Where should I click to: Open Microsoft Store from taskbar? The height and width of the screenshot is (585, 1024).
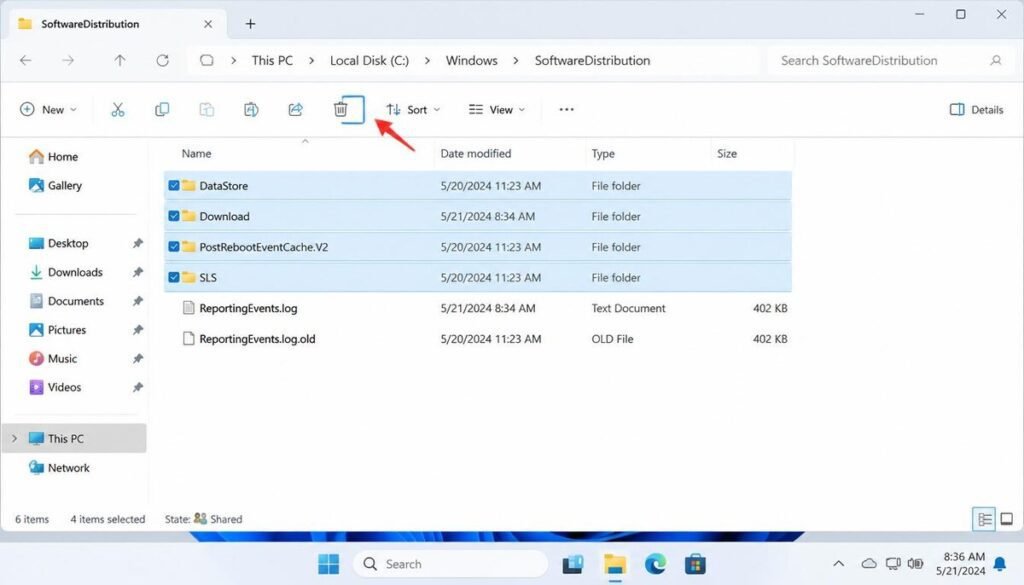pos(695,564)
